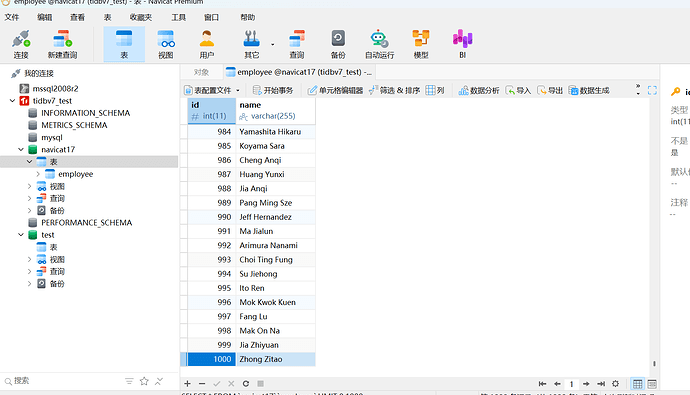The width and height of the screenshot is (690, 395).
Task: Open the Model (模型) toolbar icon
Action: click(x=421, y=44)
